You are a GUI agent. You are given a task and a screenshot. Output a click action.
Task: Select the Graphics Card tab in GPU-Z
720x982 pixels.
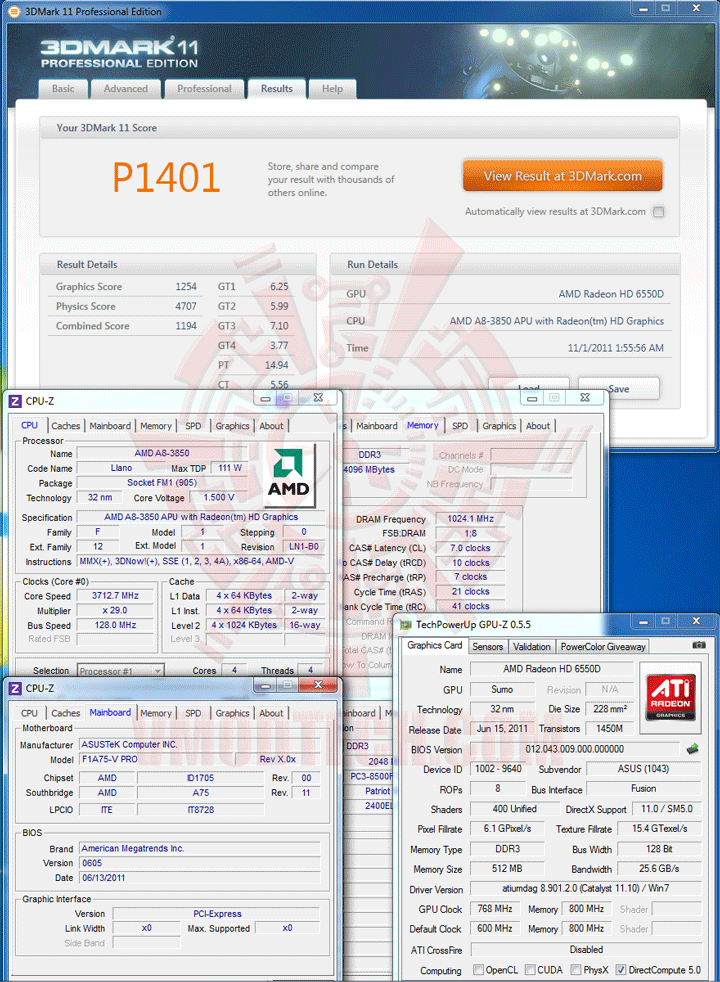coord(435,646)
